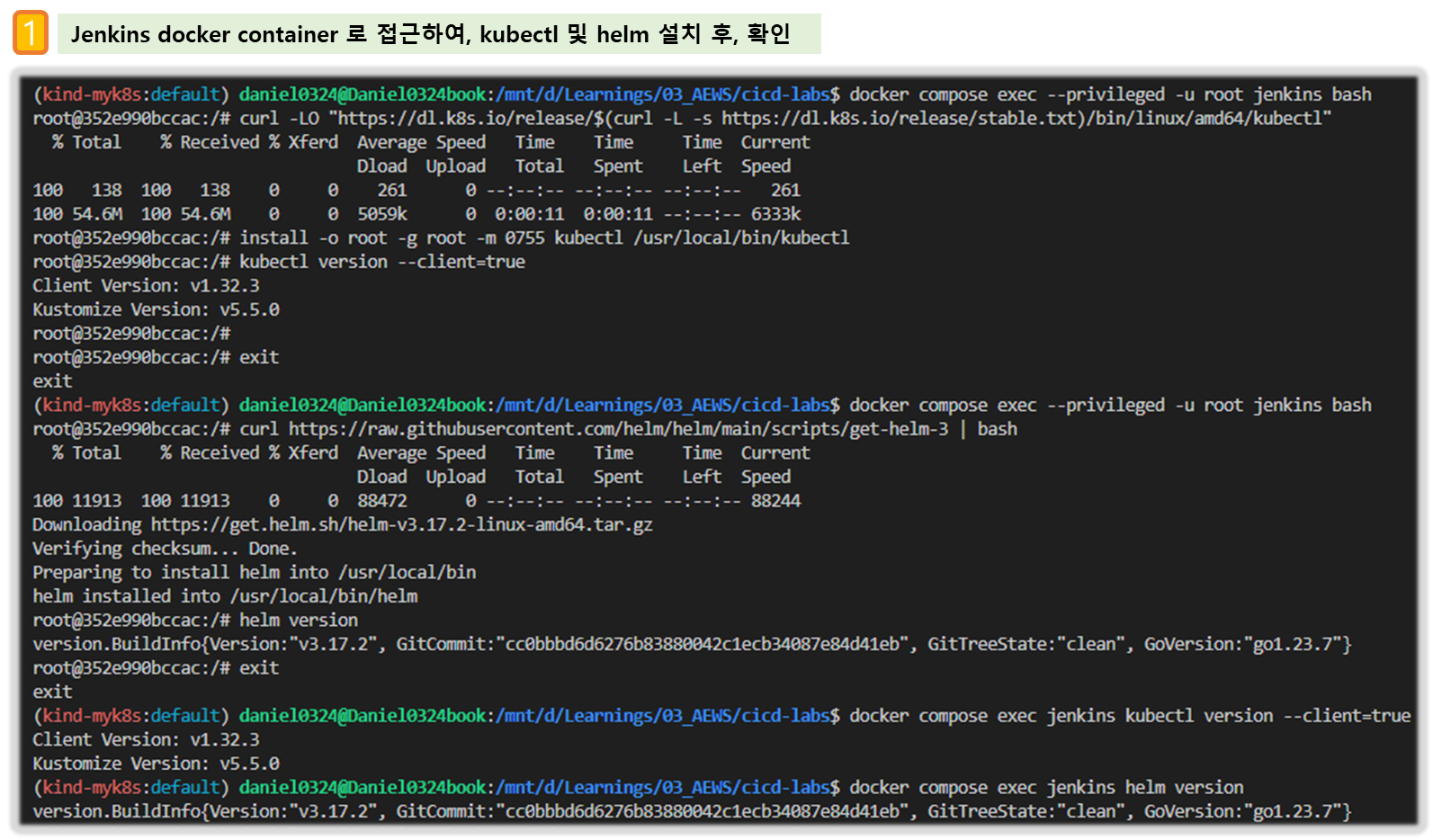Click "Preparing to install helm into /usr/local/bin"
Screen dimensions: 1433x840
[255, 572]
